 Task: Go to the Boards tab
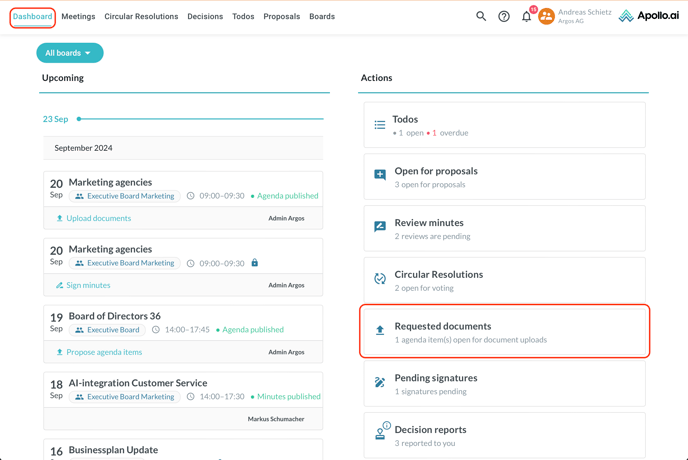click(322, 17)
